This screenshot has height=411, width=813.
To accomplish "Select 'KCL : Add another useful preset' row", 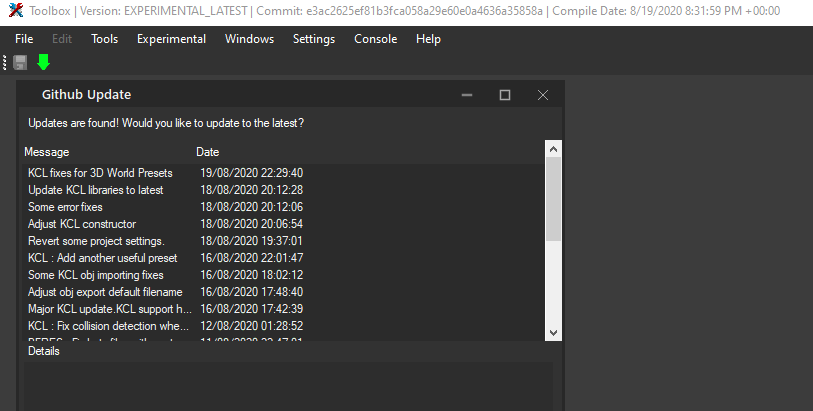I will pyautogui.click(x=284, y=258).
